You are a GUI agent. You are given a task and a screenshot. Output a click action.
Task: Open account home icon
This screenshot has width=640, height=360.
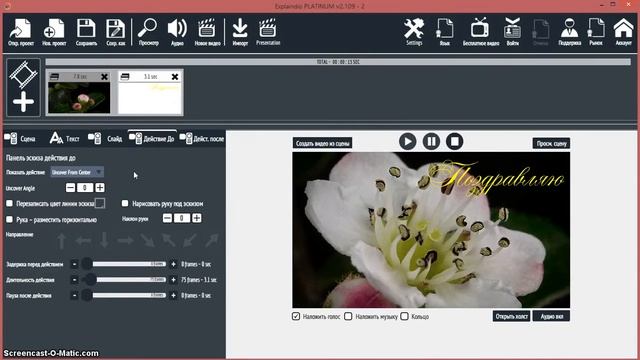(623, 32)
